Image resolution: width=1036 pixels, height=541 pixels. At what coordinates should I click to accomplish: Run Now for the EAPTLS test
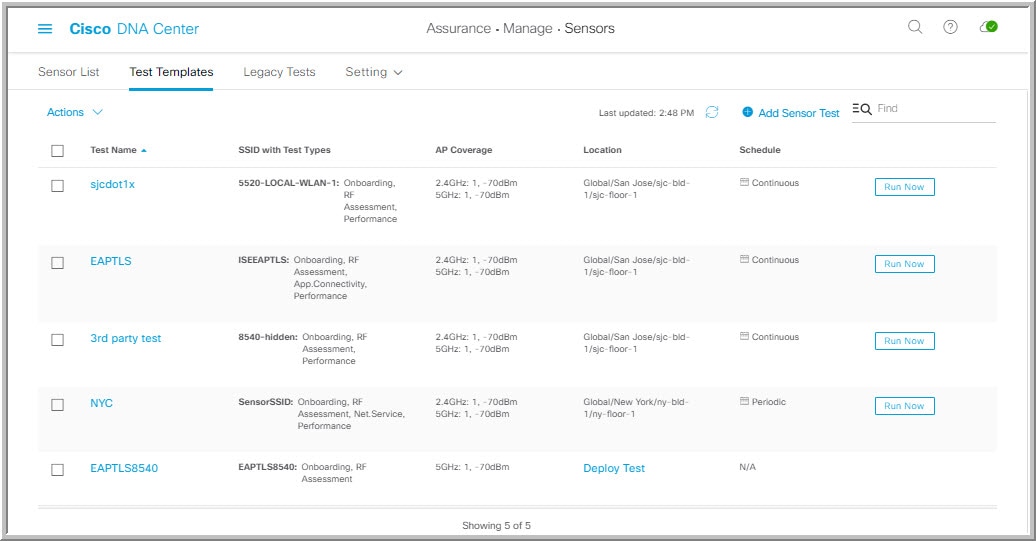tap(904, 264)
